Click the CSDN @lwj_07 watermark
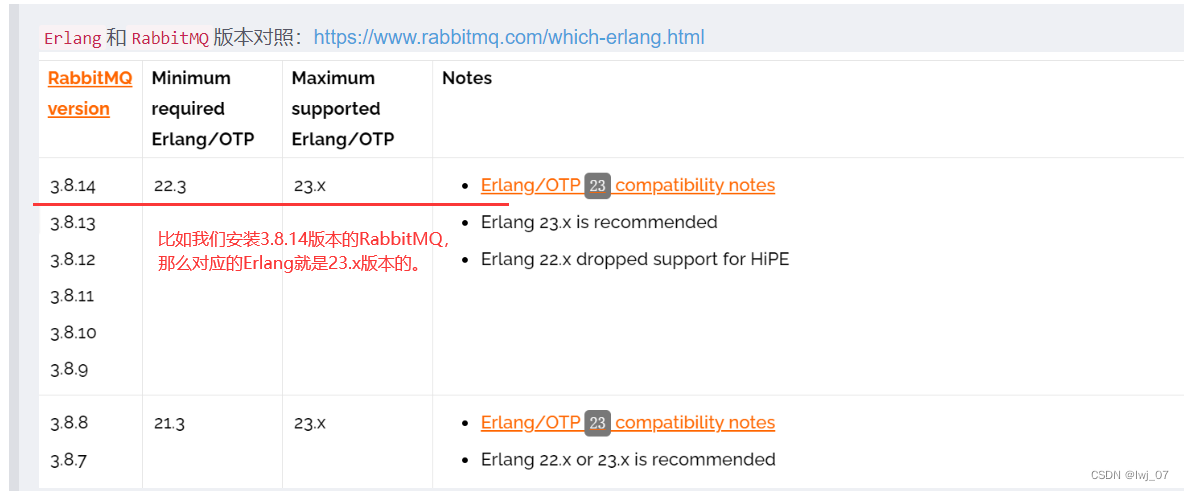Image resolution: width=1184 pixels, height=491 pixels. click(1130, 474)
